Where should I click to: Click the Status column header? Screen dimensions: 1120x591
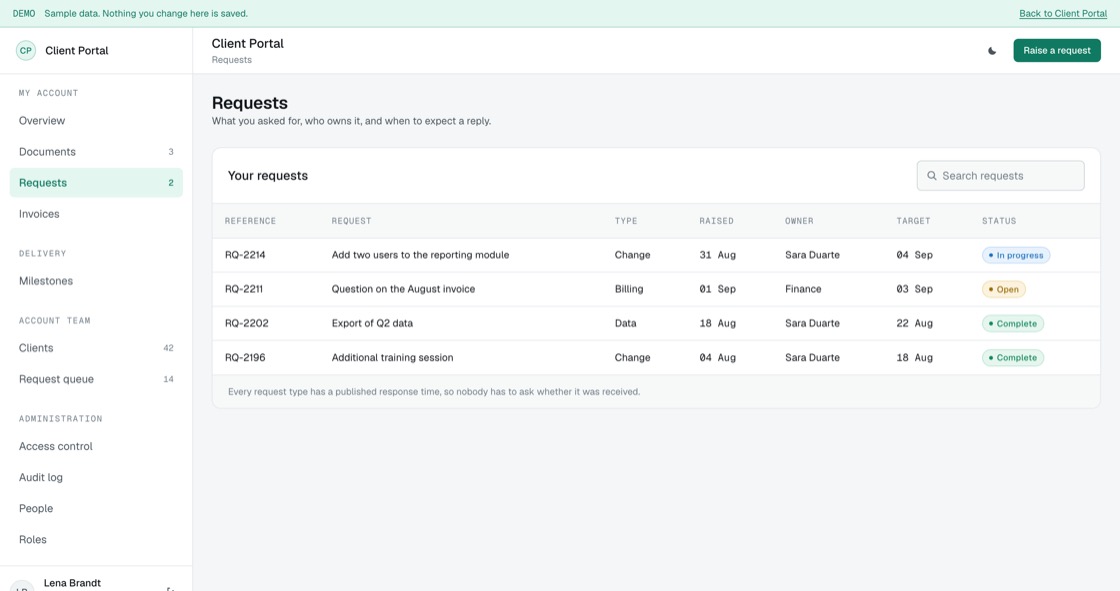pyautogui.click(x=999, y=221)
